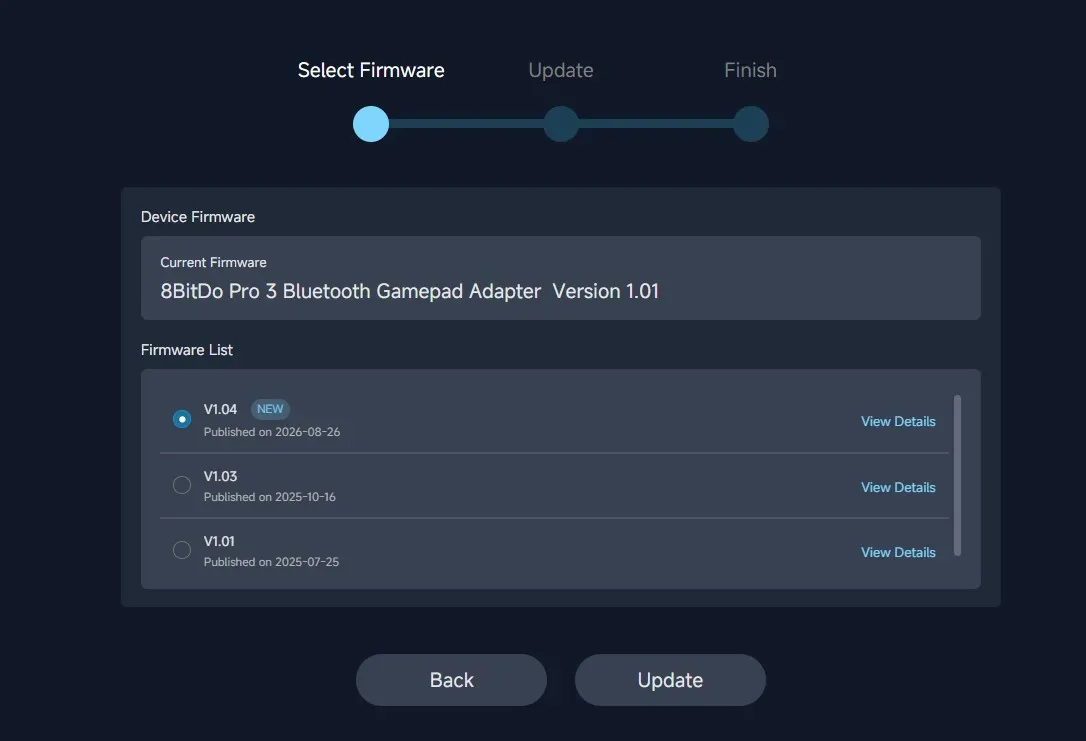The image size is (1086, 741).
Task: Click the 'Device Firmware' heading
Action: coord(197,217)
